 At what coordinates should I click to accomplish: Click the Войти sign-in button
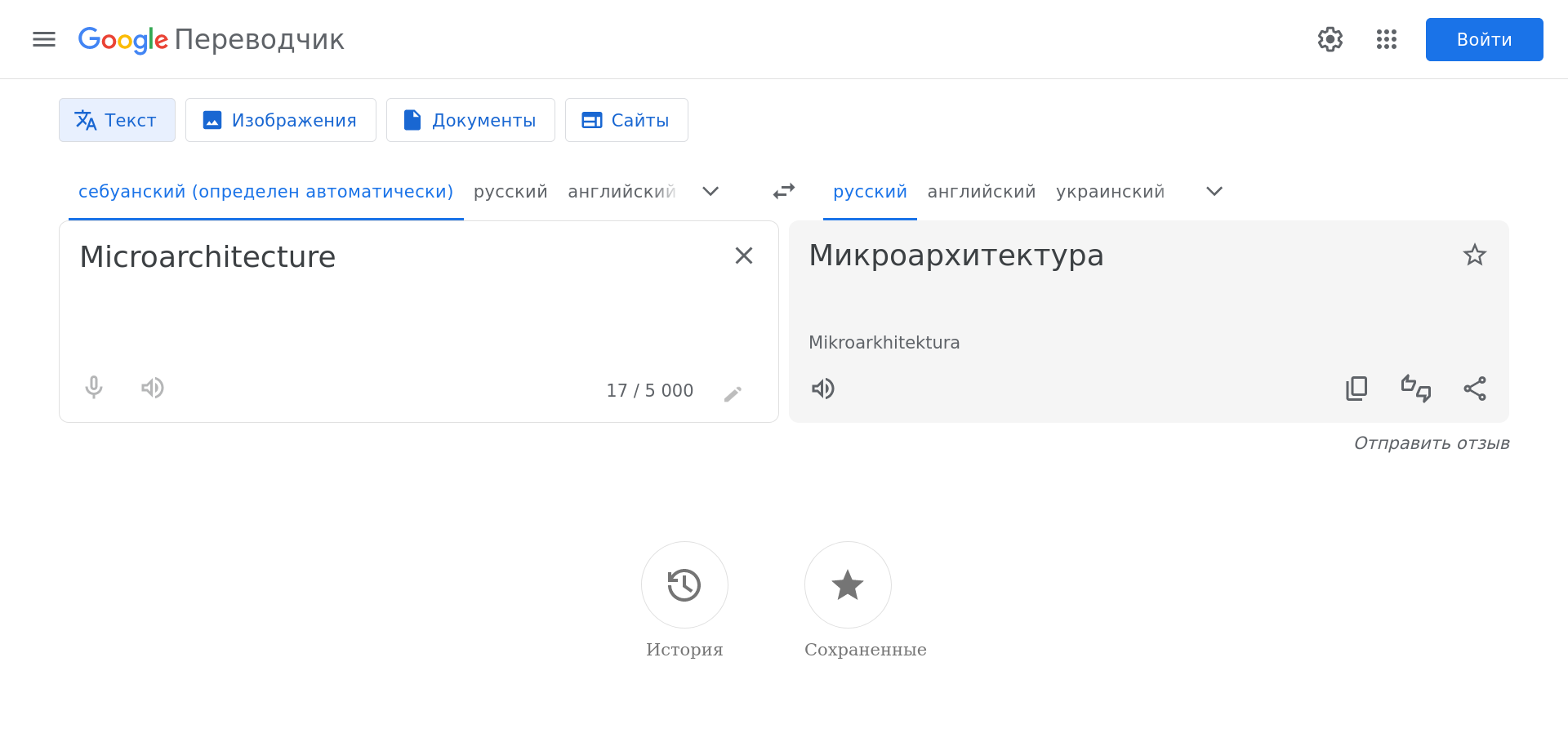tap(1485, 39)
